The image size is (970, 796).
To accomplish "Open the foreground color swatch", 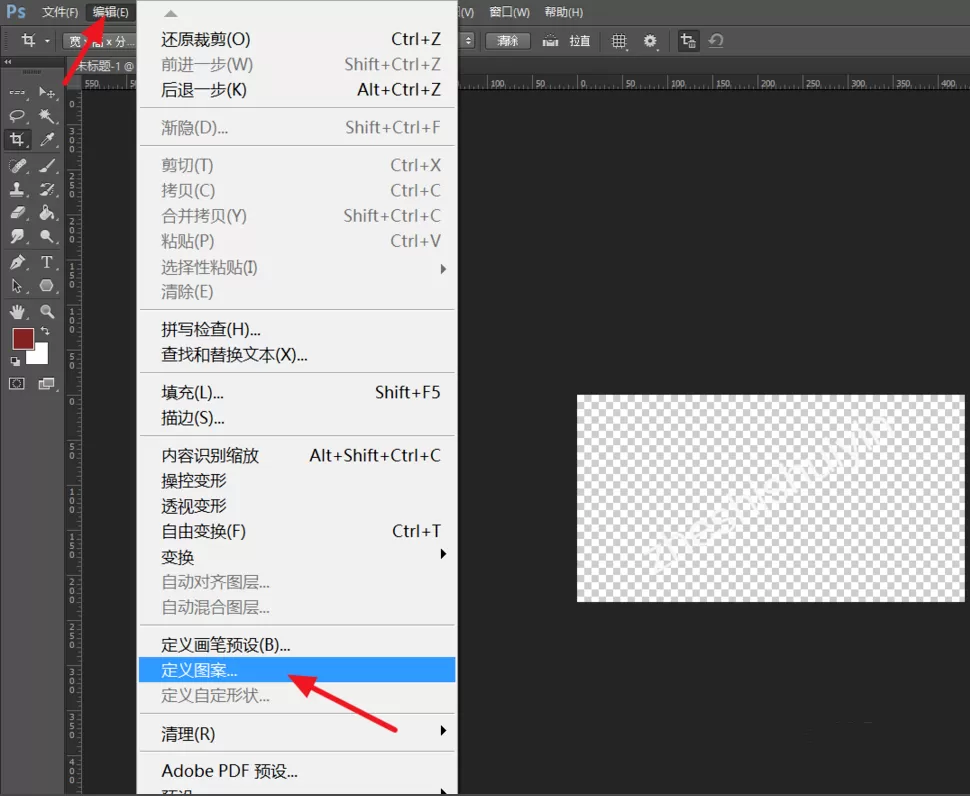I will (x=23, y=339).
